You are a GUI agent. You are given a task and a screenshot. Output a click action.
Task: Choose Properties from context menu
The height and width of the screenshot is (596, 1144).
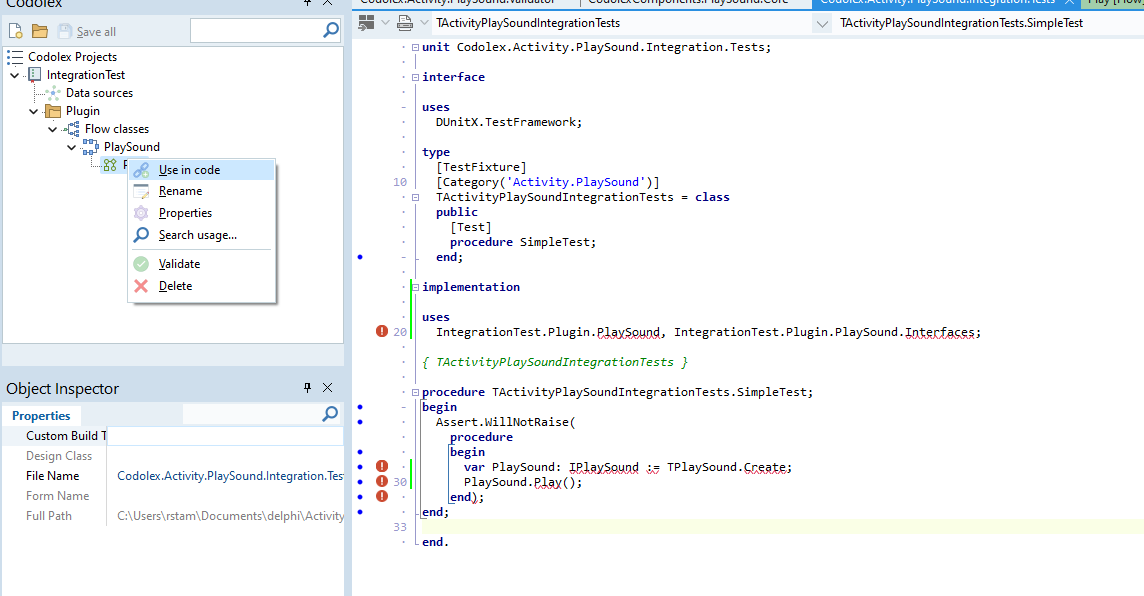tap(202, 213)
